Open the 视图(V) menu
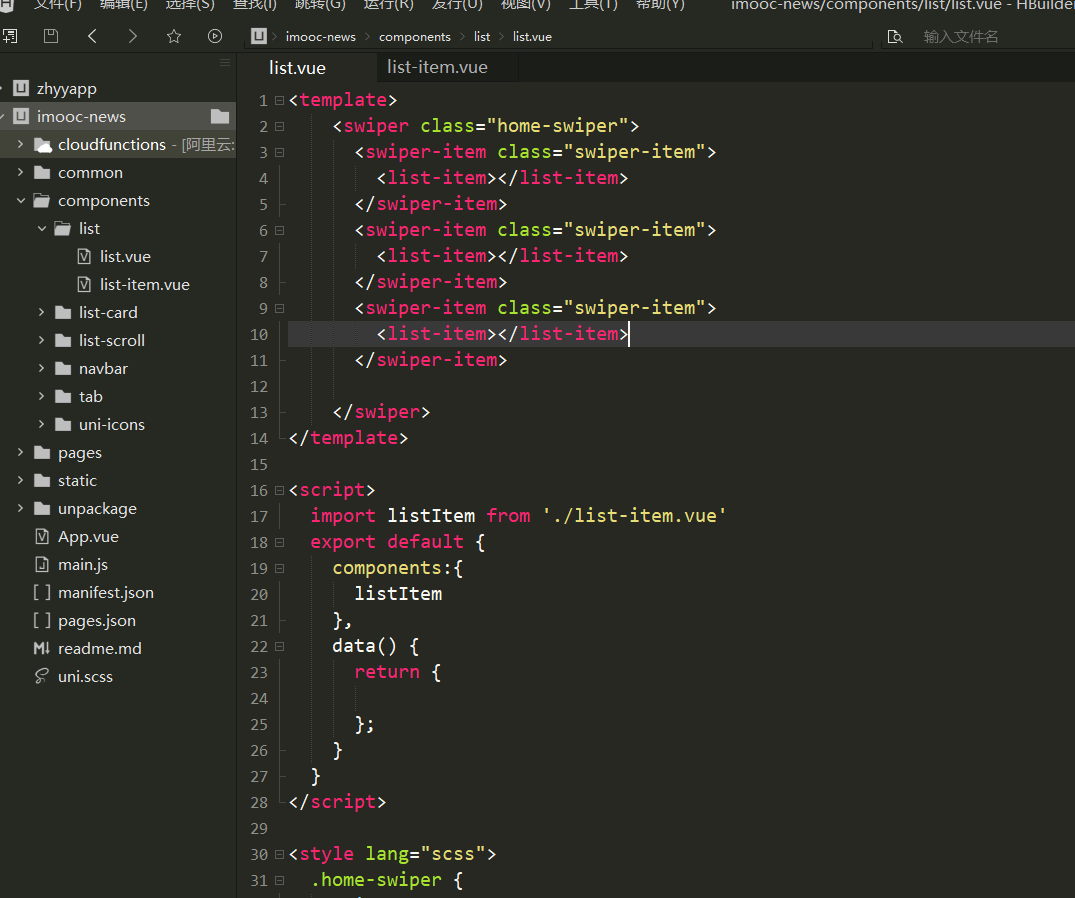1075x898 pixels. coord(526,5)
